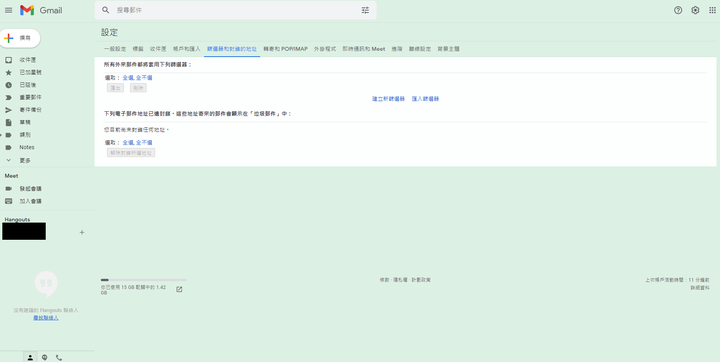Open the settings gear icon
The height and width of the screenshot is (362, 720).
695,10
